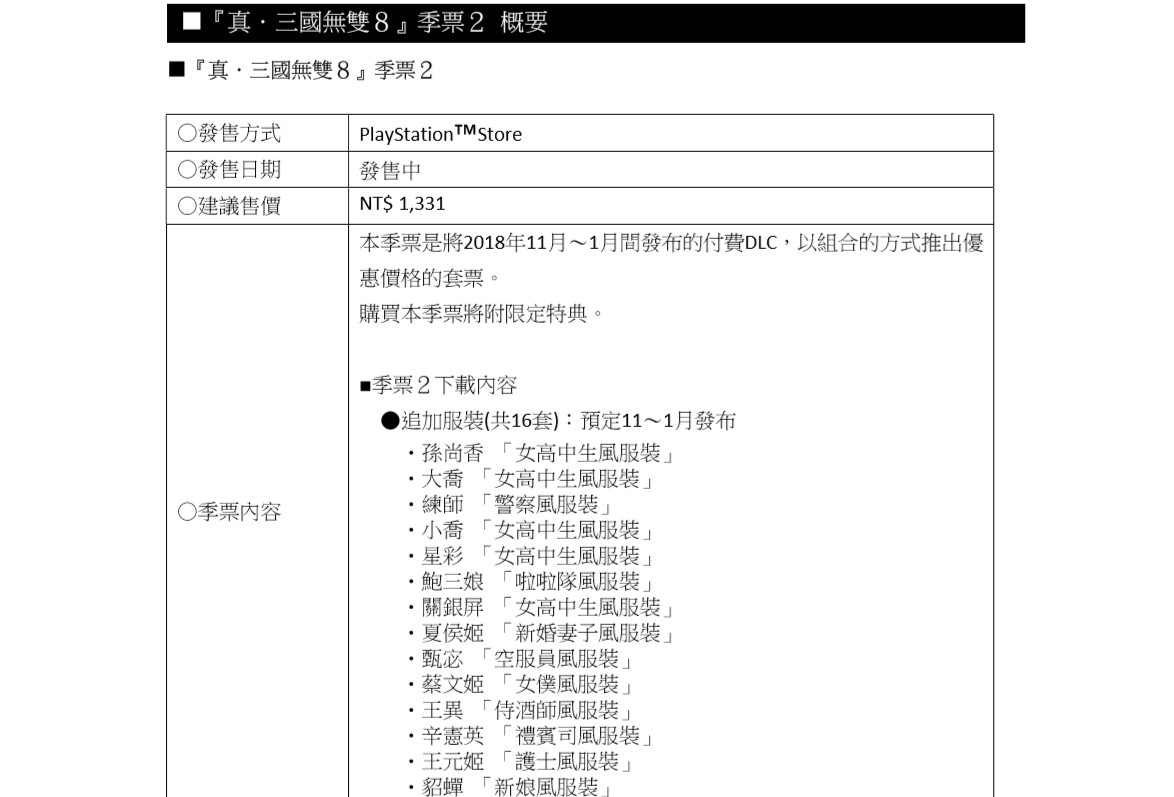
Task: Click 蔡文姬「女僕風服裝」entry
Action: point(520,684)
